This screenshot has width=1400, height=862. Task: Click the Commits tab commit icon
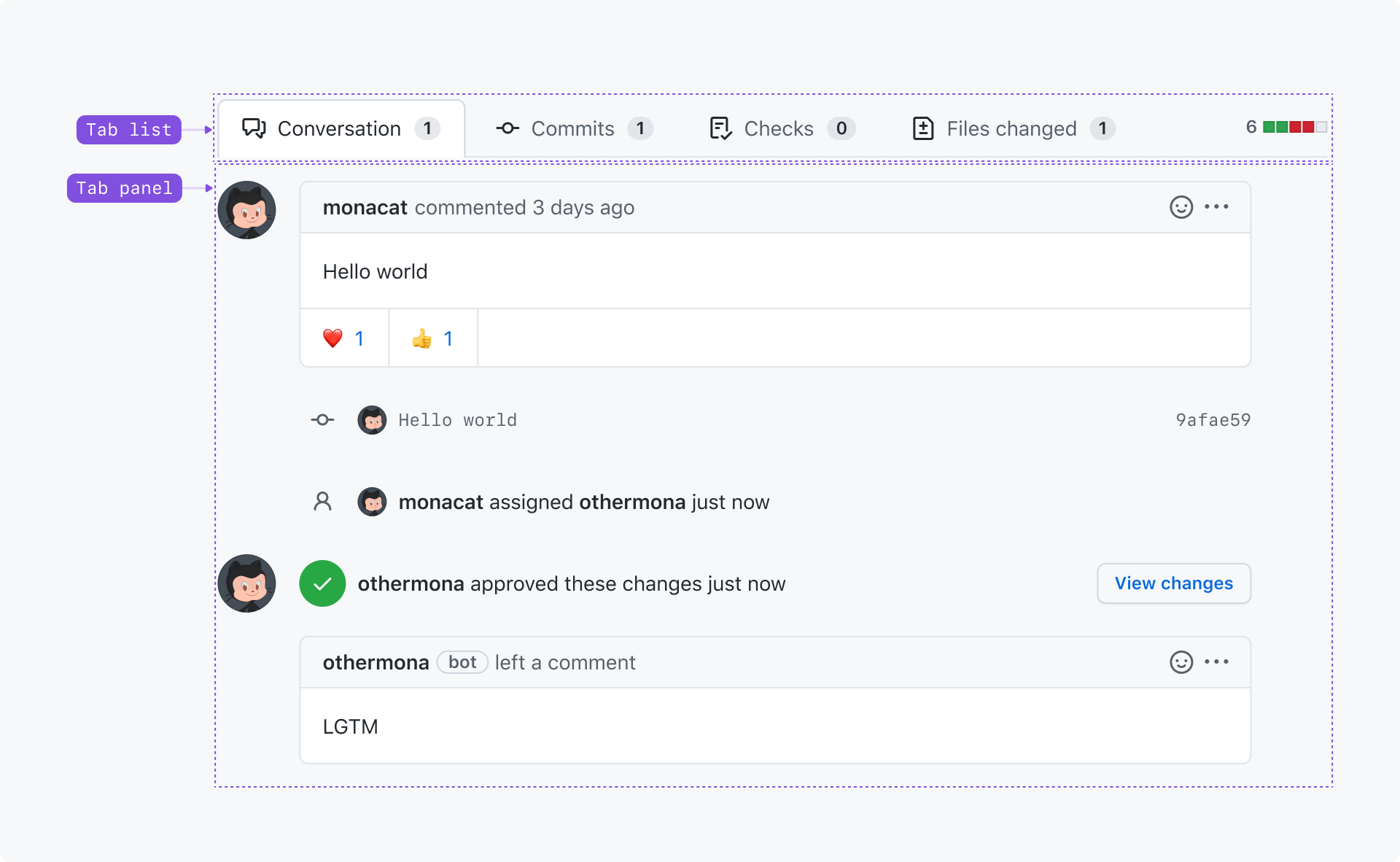[x=507, y=128]
